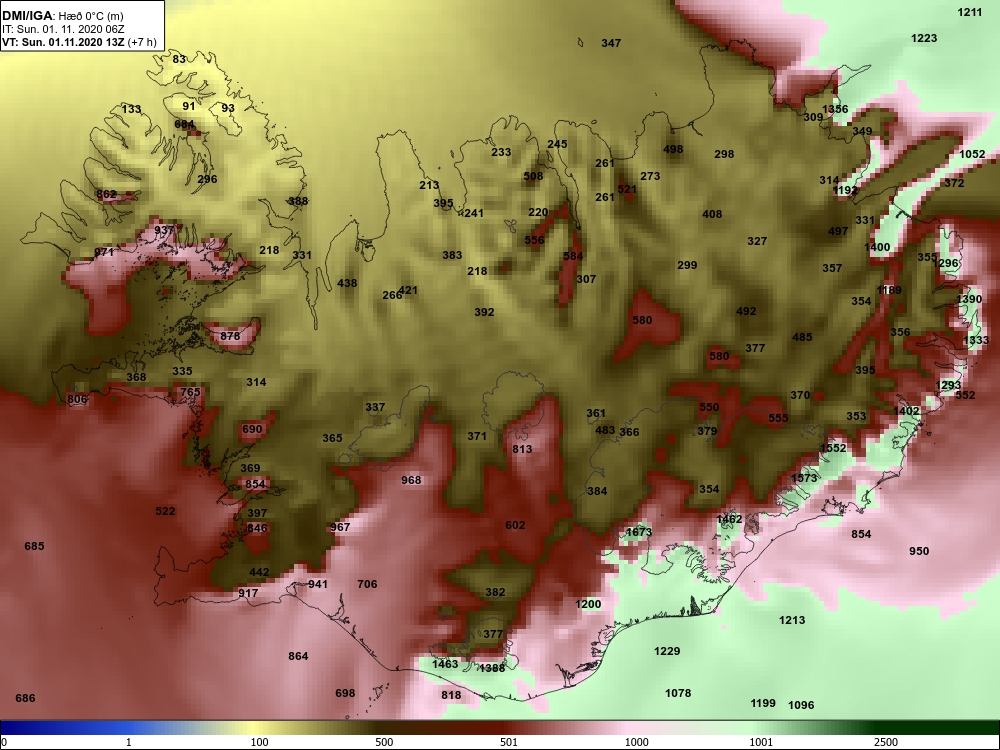Select the map value 941
Viewport: 1000px width, 750px height.
[x=318, y=584]
